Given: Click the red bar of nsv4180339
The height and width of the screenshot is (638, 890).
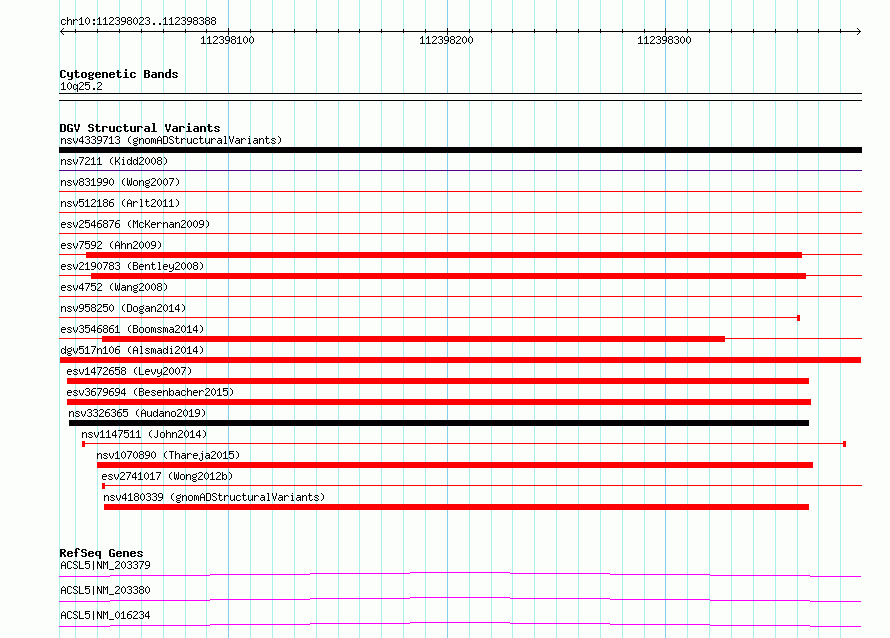Looking at the screenshot, I should [456, 507].
